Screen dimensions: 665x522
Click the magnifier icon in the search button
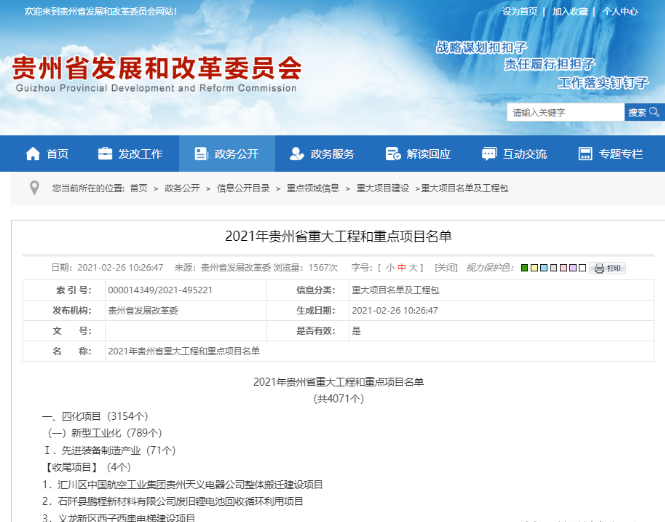point(654,112)
